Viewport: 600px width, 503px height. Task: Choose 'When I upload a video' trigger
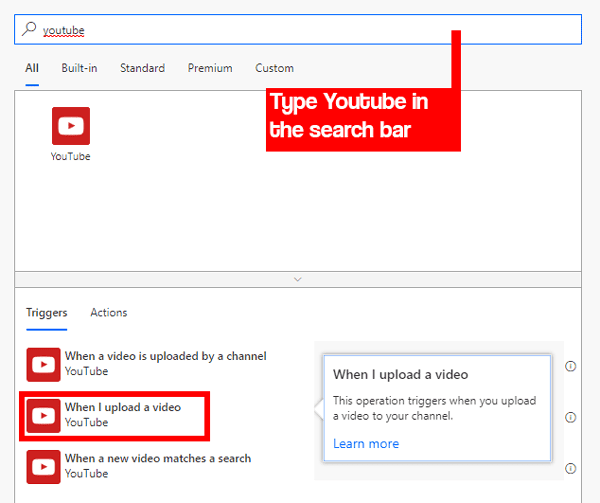tap(122, 407)
